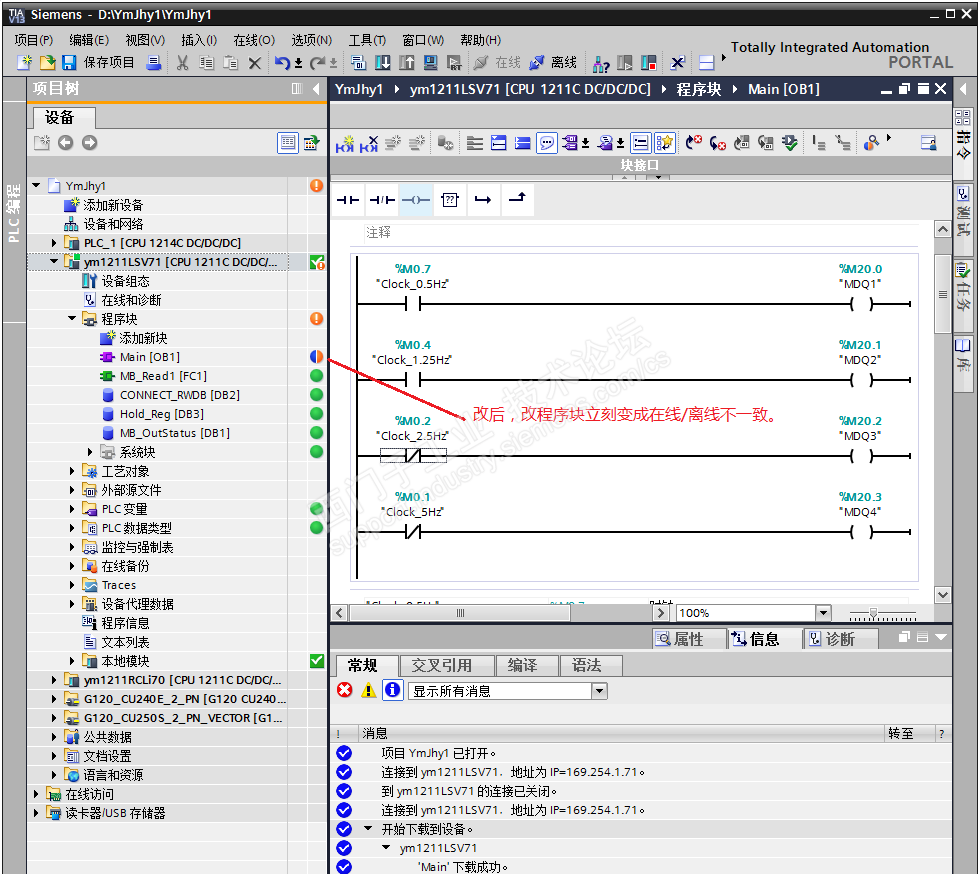Viewport: 979px width, 874px height.
Task: Click the accessible devices icon
Action: pos(601,62)
